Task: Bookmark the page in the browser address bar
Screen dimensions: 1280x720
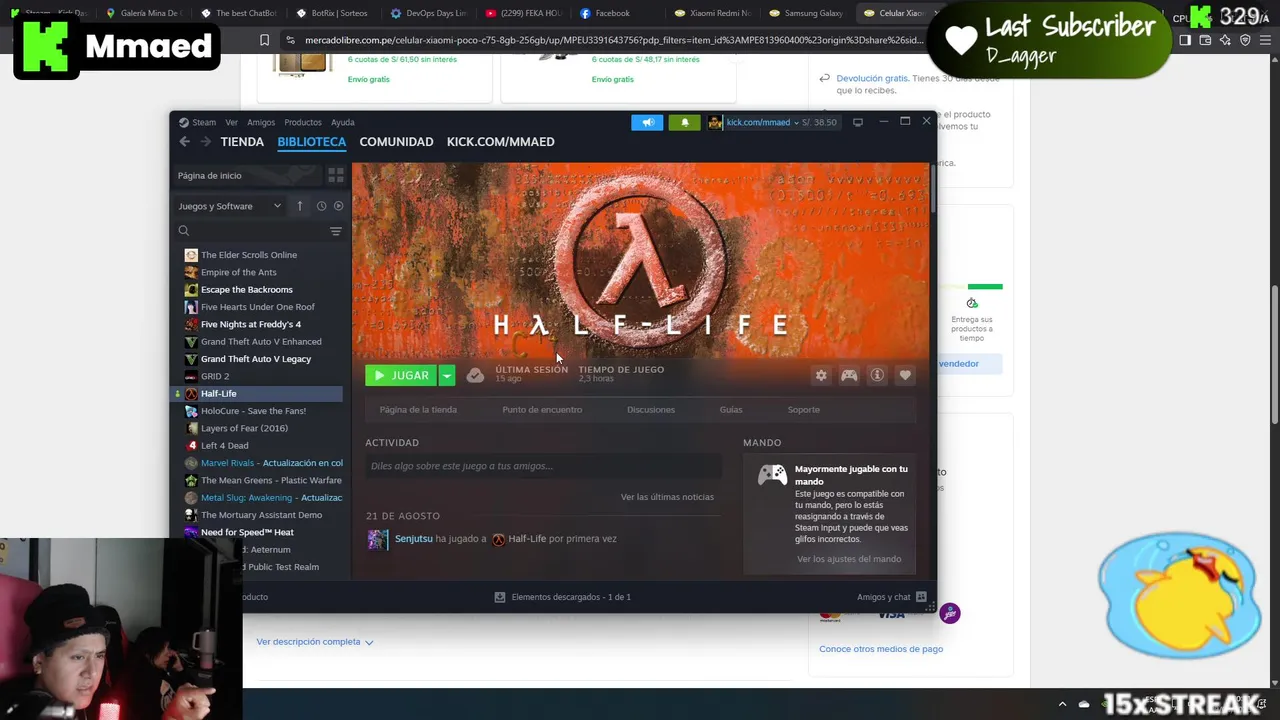Action: pyautogui.click(x=264, y=40)
